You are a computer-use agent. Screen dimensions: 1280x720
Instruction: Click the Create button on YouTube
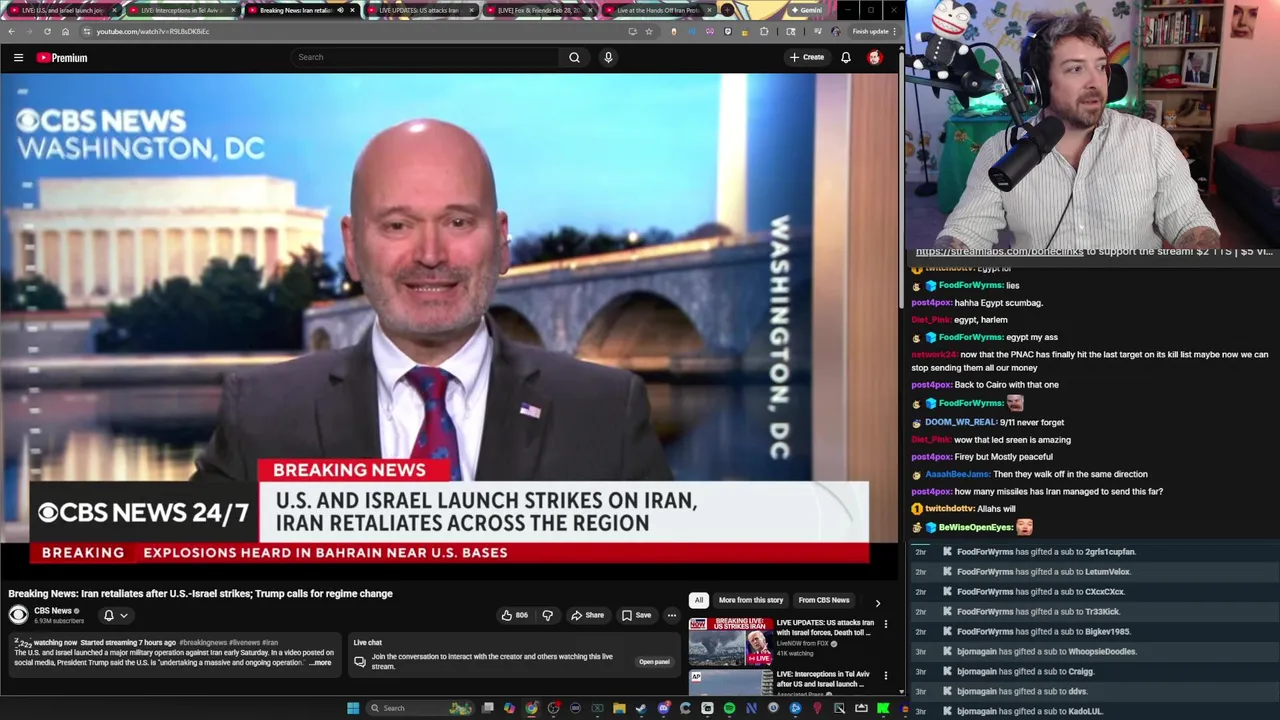click(x=806, y=57)
